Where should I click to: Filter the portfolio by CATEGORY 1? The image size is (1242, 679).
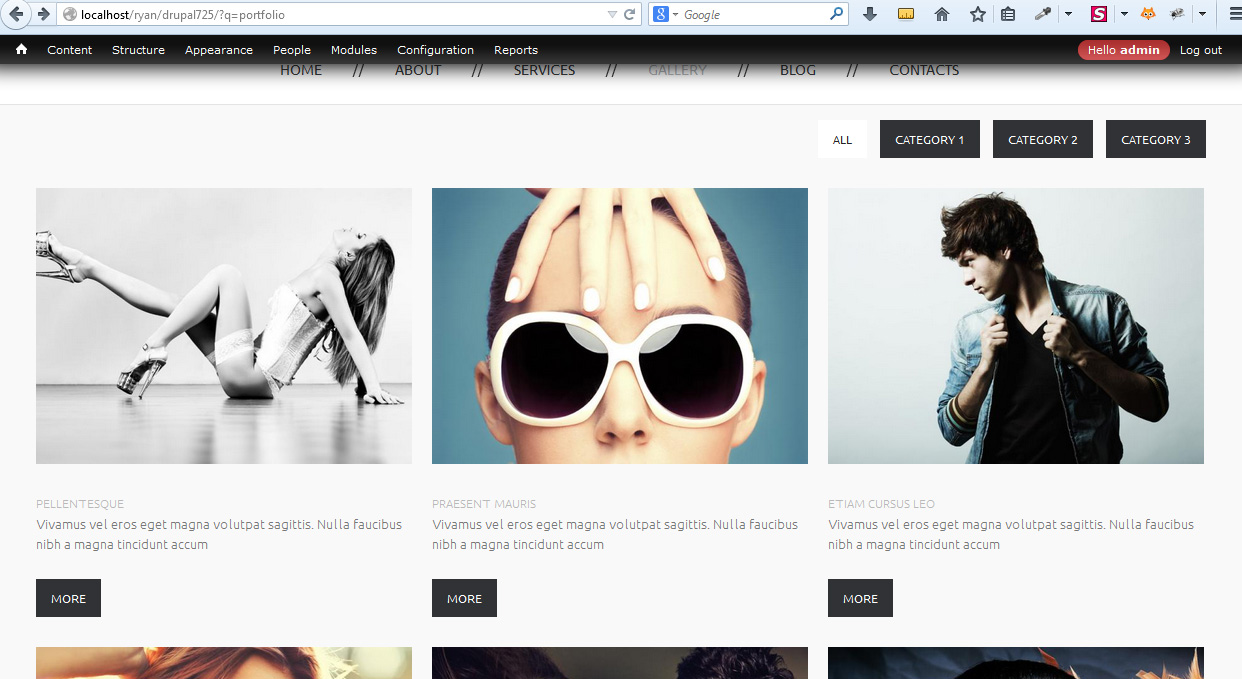coord(930,139)
